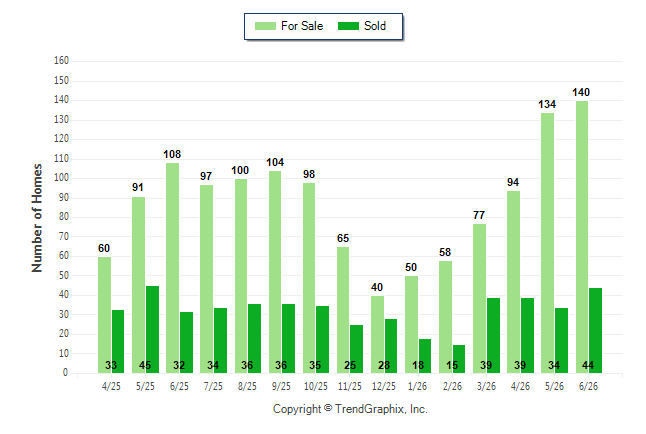Click the 5/25 Sold bar showing 45
The image size is (646, 434).
(152, 329)
